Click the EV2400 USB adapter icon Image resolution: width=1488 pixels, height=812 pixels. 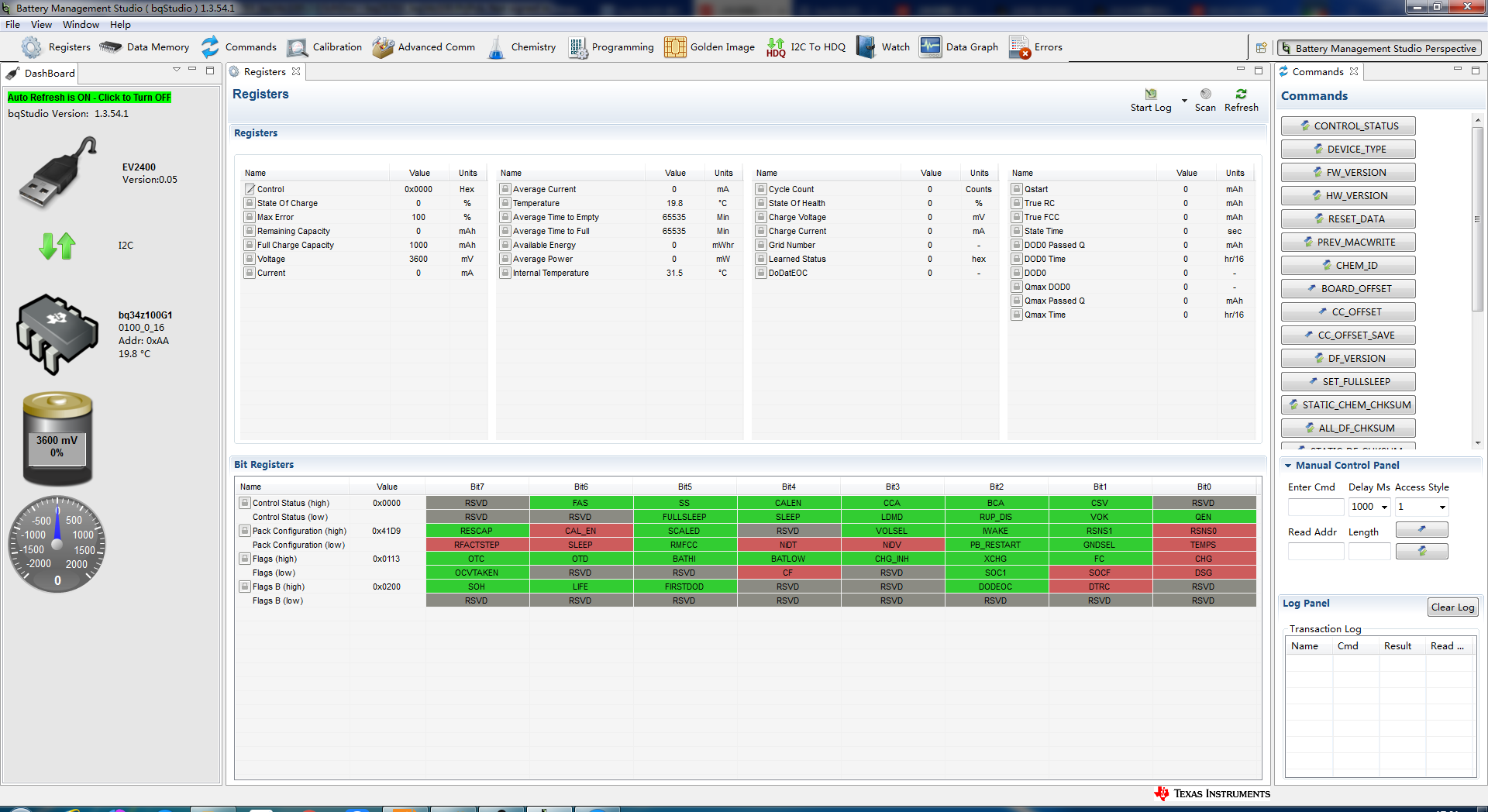click(x=57, y=172)
